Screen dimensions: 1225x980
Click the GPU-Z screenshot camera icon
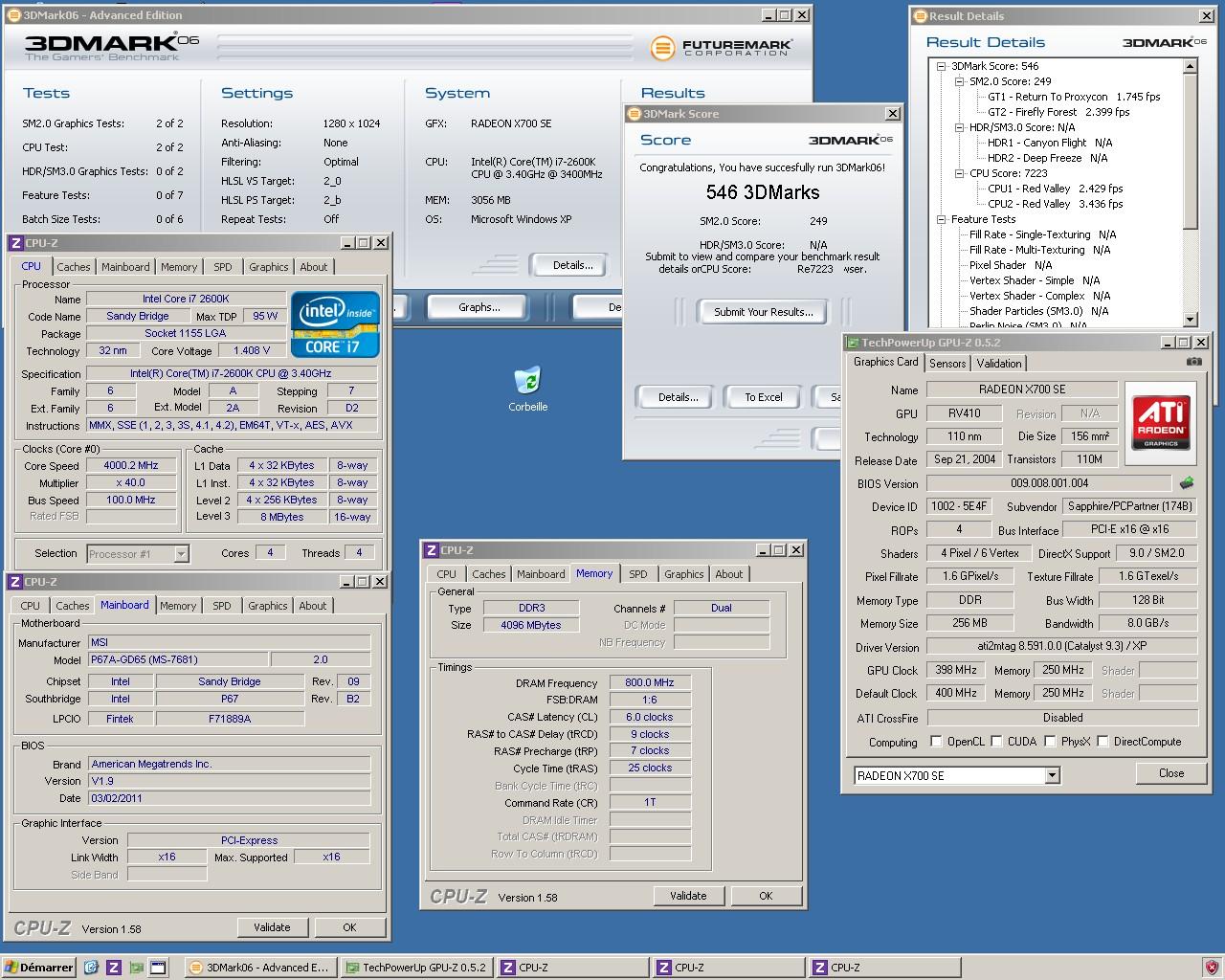point(1193,362)
